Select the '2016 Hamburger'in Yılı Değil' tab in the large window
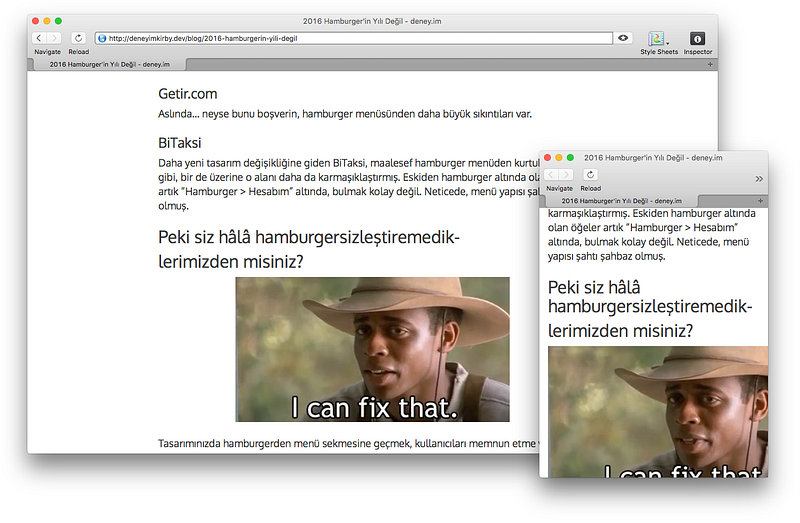 pos(109,64)
